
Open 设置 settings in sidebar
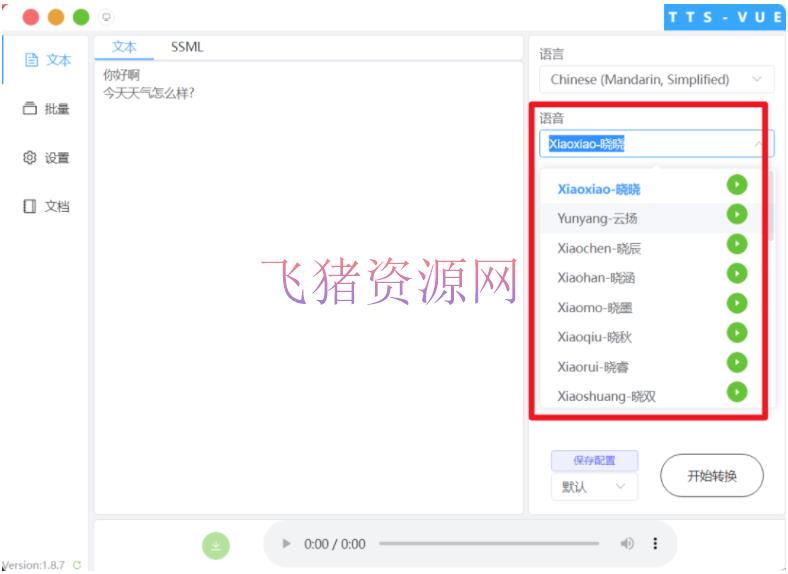46,158
